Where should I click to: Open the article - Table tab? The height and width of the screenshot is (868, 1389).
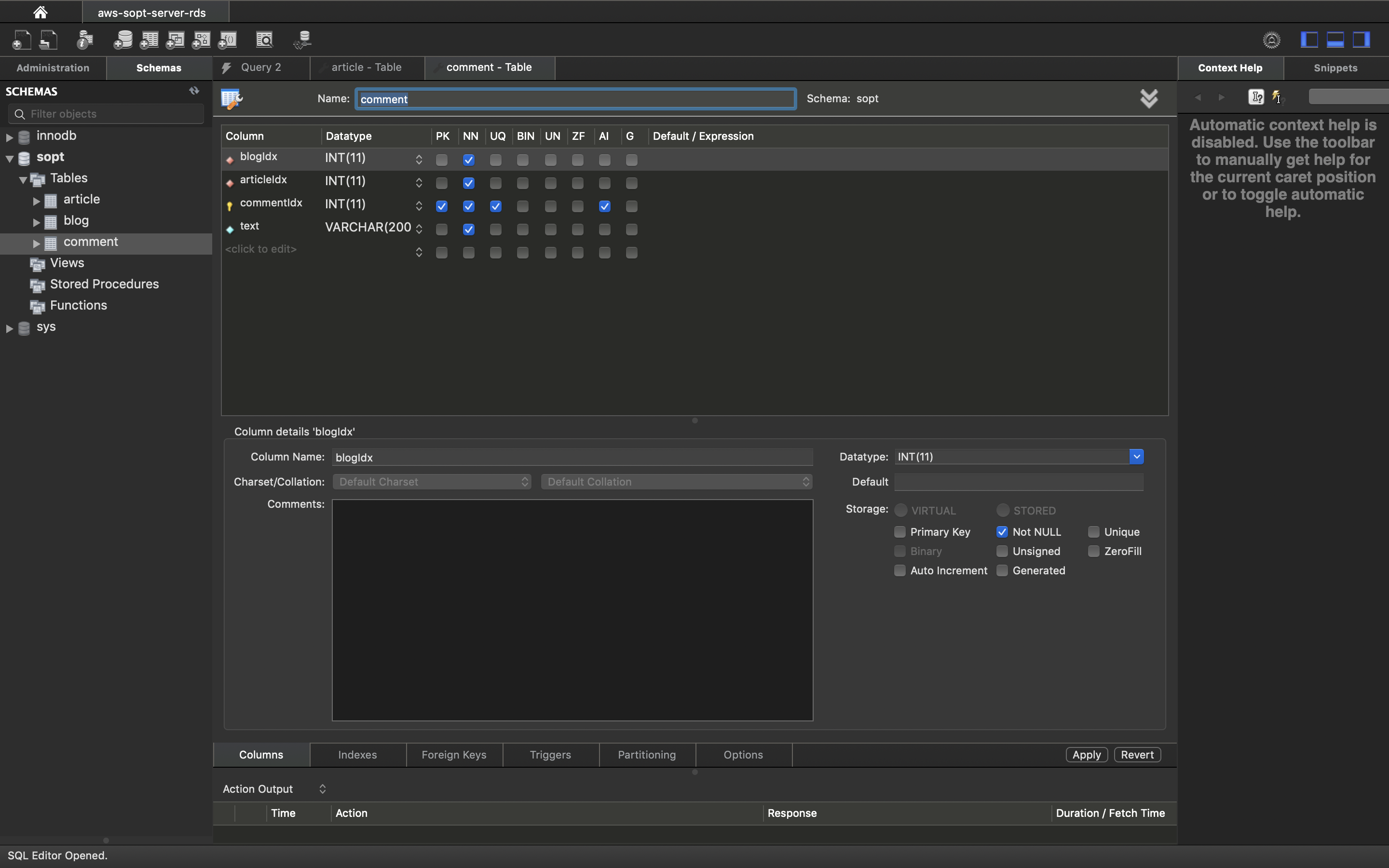(x=366, y=67)
